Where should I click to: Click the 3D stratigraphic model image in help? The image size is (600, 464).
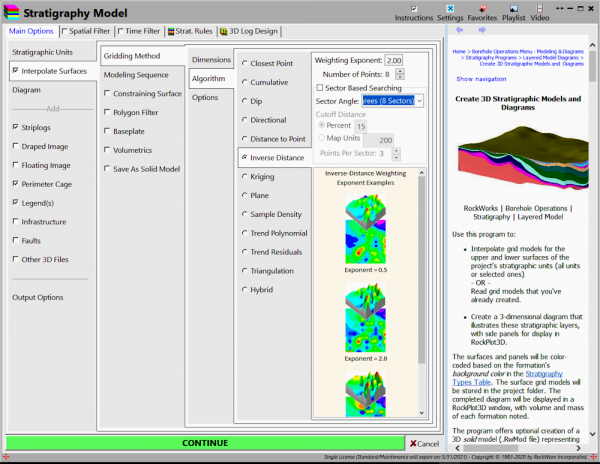(523, 158)
